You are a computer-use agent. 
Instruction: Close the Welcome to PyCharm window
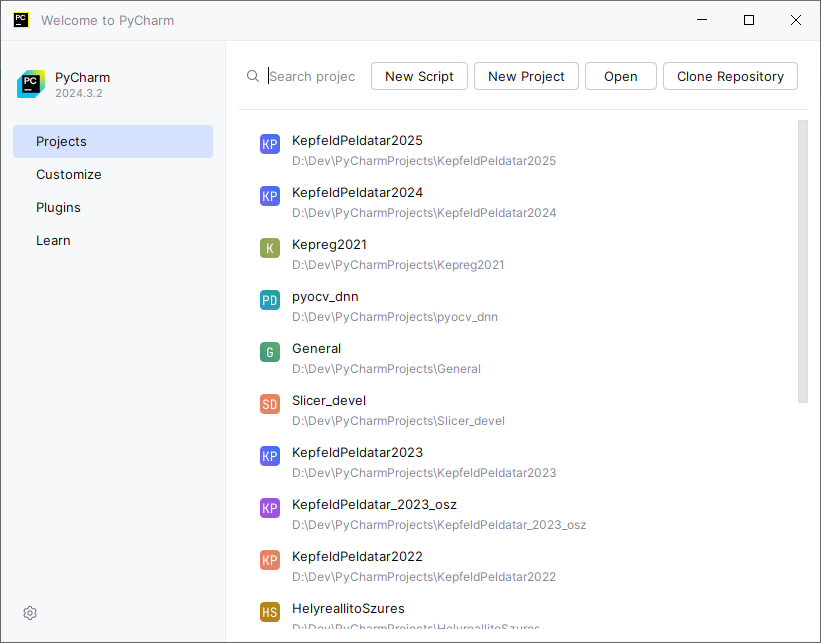[796, 20]
